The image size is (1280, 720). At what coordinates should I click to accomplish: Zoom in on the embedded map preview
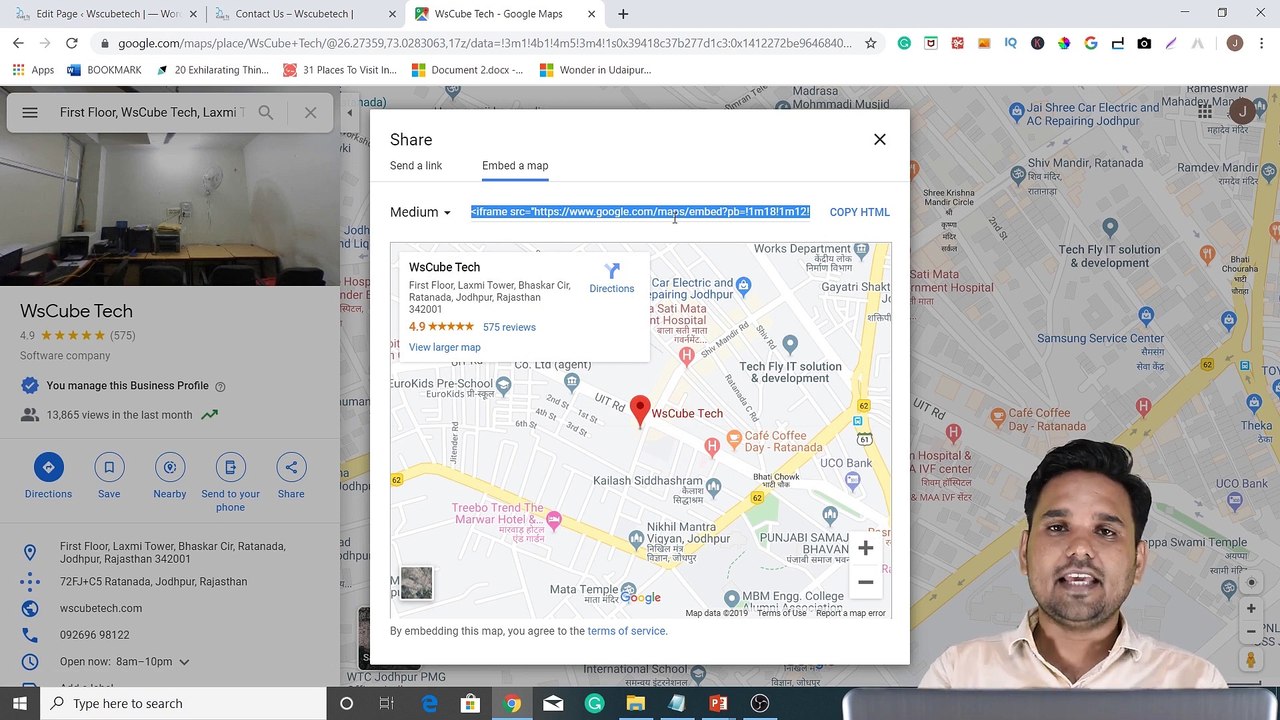866,548
